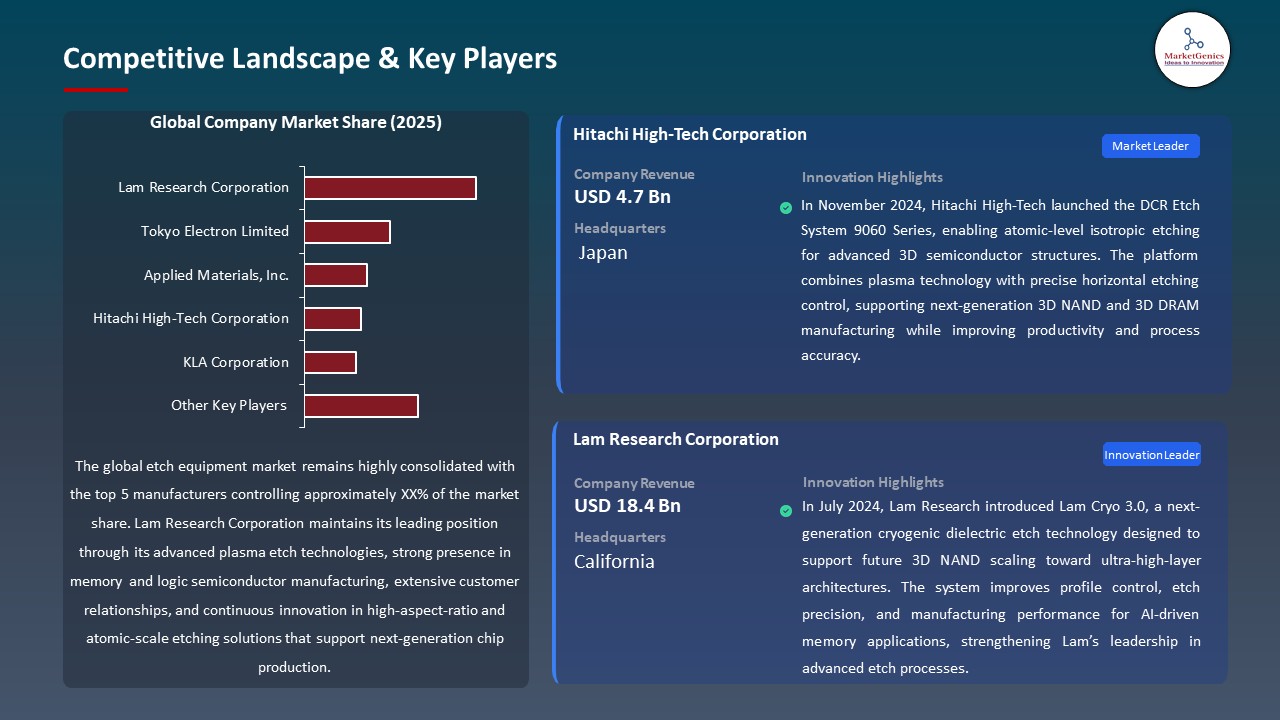Click the Hitachi DCR Etch System paragraph
Image resolution: width=1280 pixels, height=720 pixels.
click(x=1000, y=280)
